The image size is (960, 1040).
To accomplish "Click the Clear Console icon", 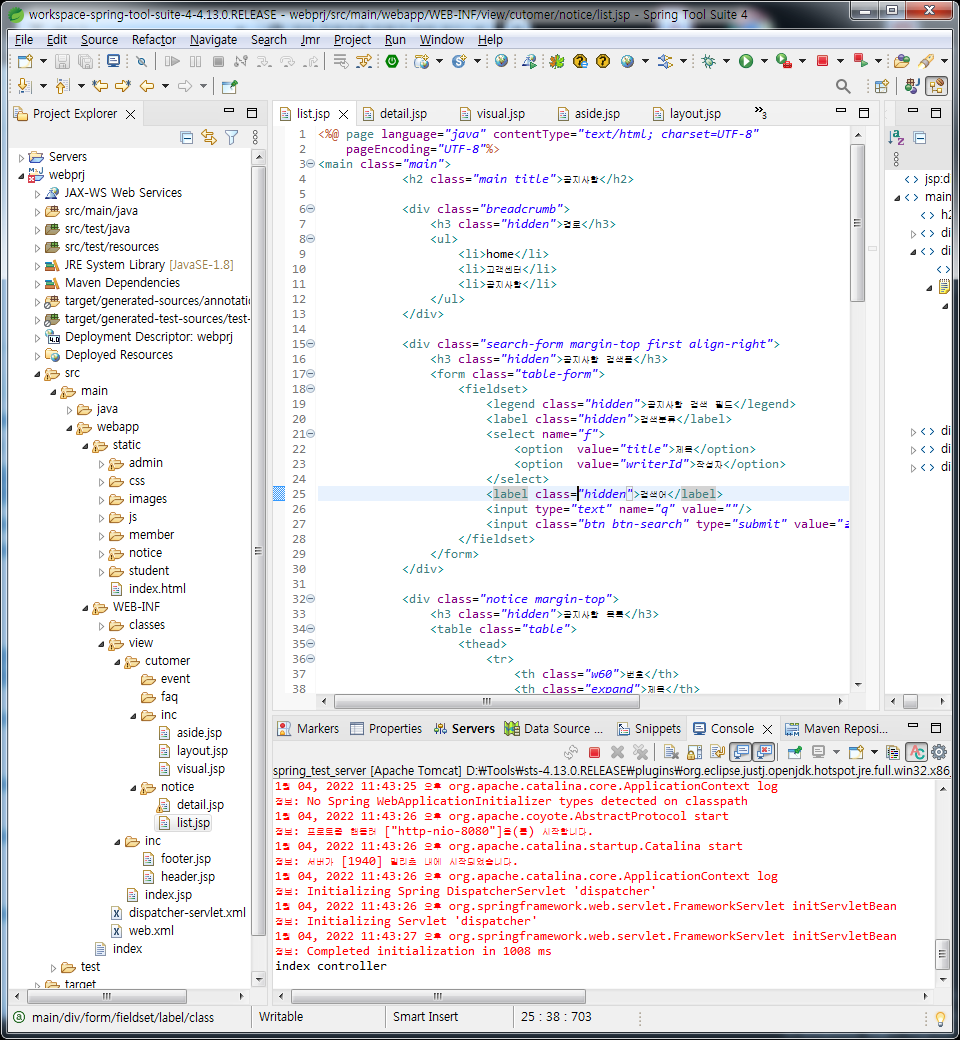I will [x=671, y=751].
